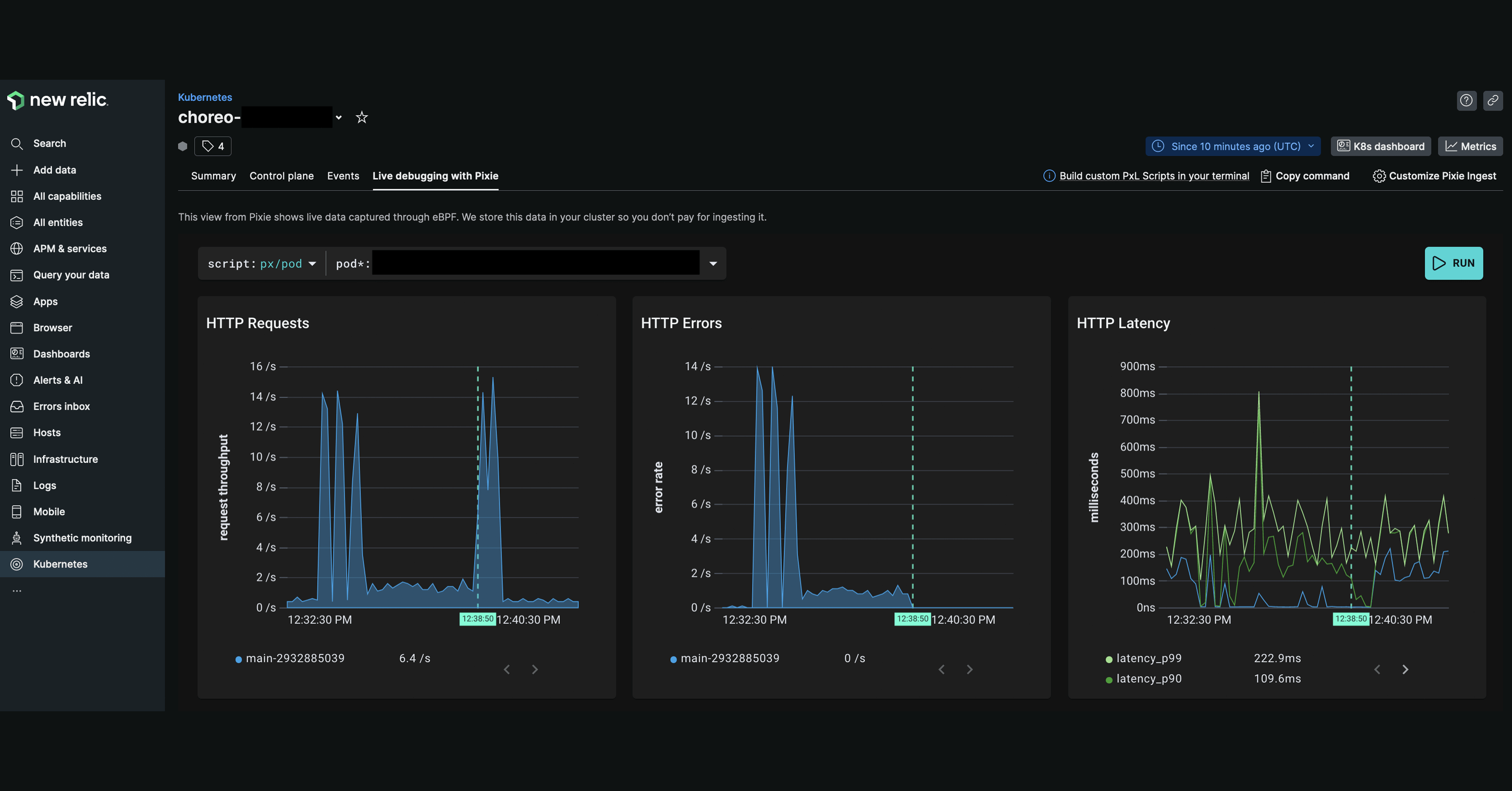1512x791 pixels.
Task: Click the New Relic logo
Action: 58,100
